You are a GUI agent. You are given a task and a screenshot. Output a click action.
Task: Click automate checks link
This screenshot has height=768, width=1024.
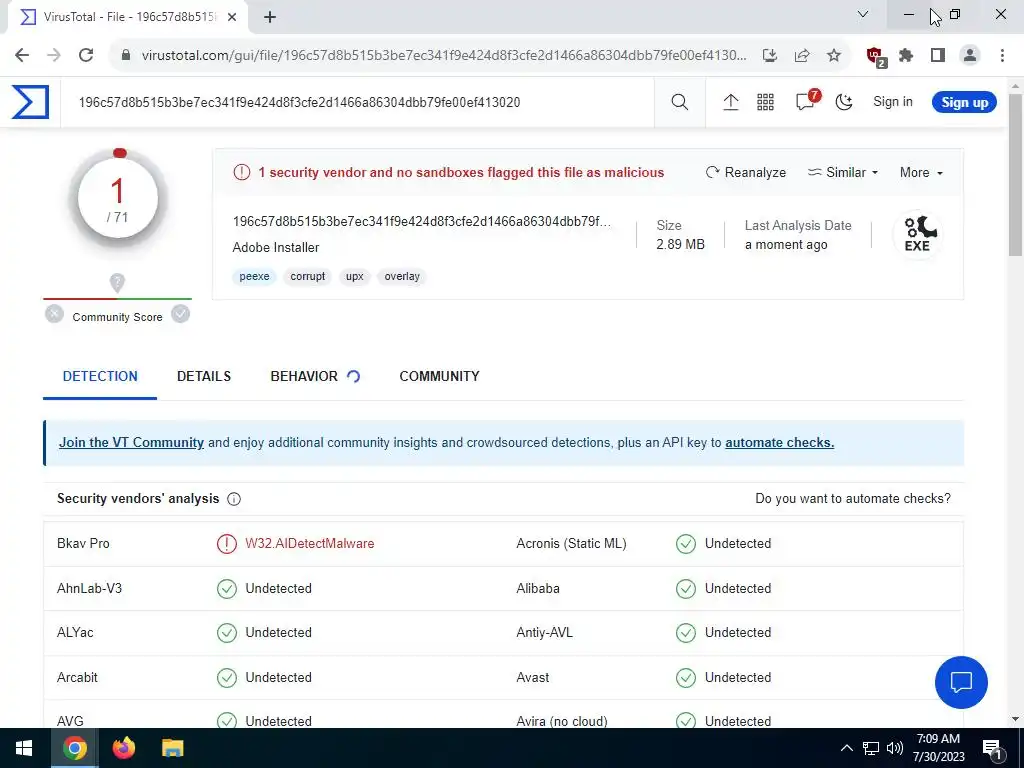pos(779,442)
